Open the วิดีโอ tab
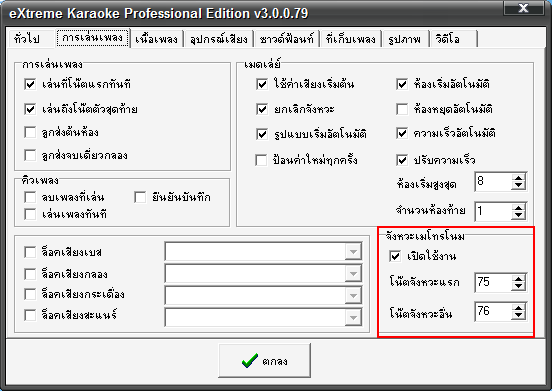This screenshot has height=391, width=552. tap(453, 38)
